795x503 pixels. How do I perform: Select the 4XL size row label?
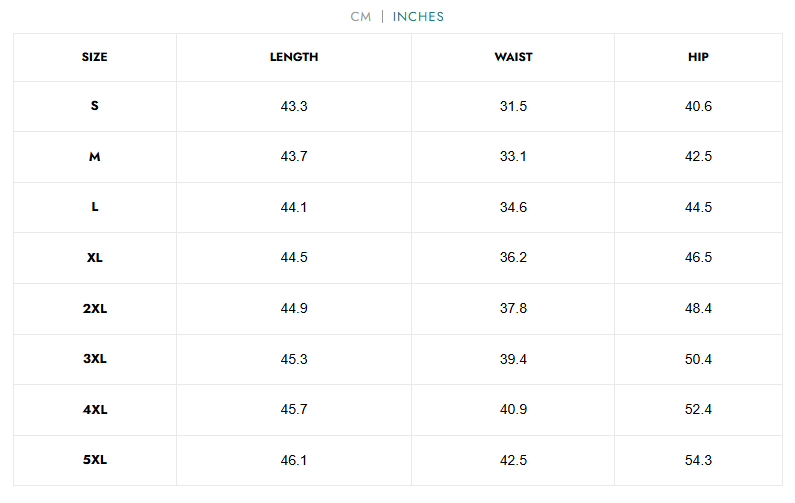(x=95, y=409)
